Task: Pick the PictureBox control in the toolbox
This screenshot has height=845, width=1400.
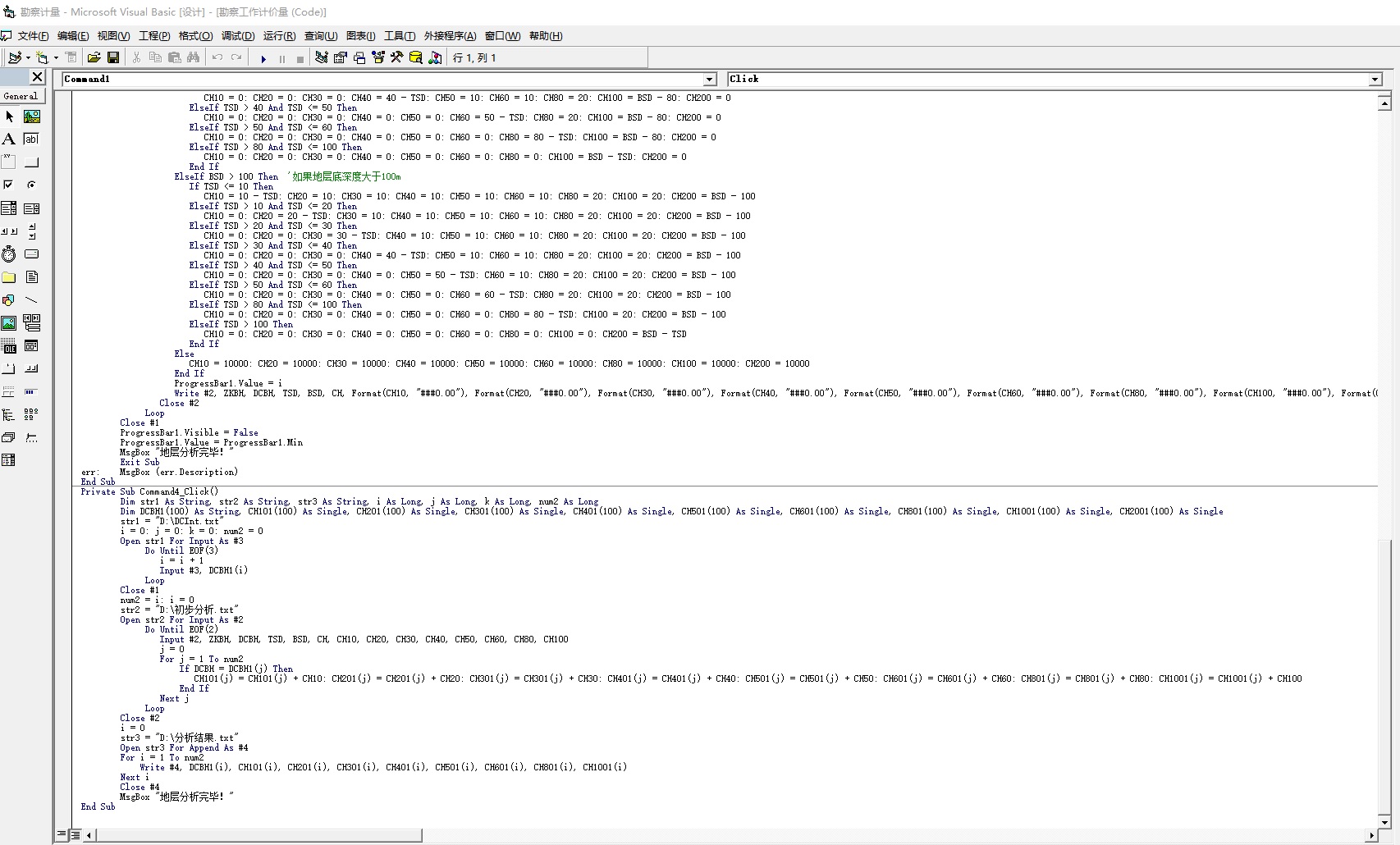Action: point(31,116)
